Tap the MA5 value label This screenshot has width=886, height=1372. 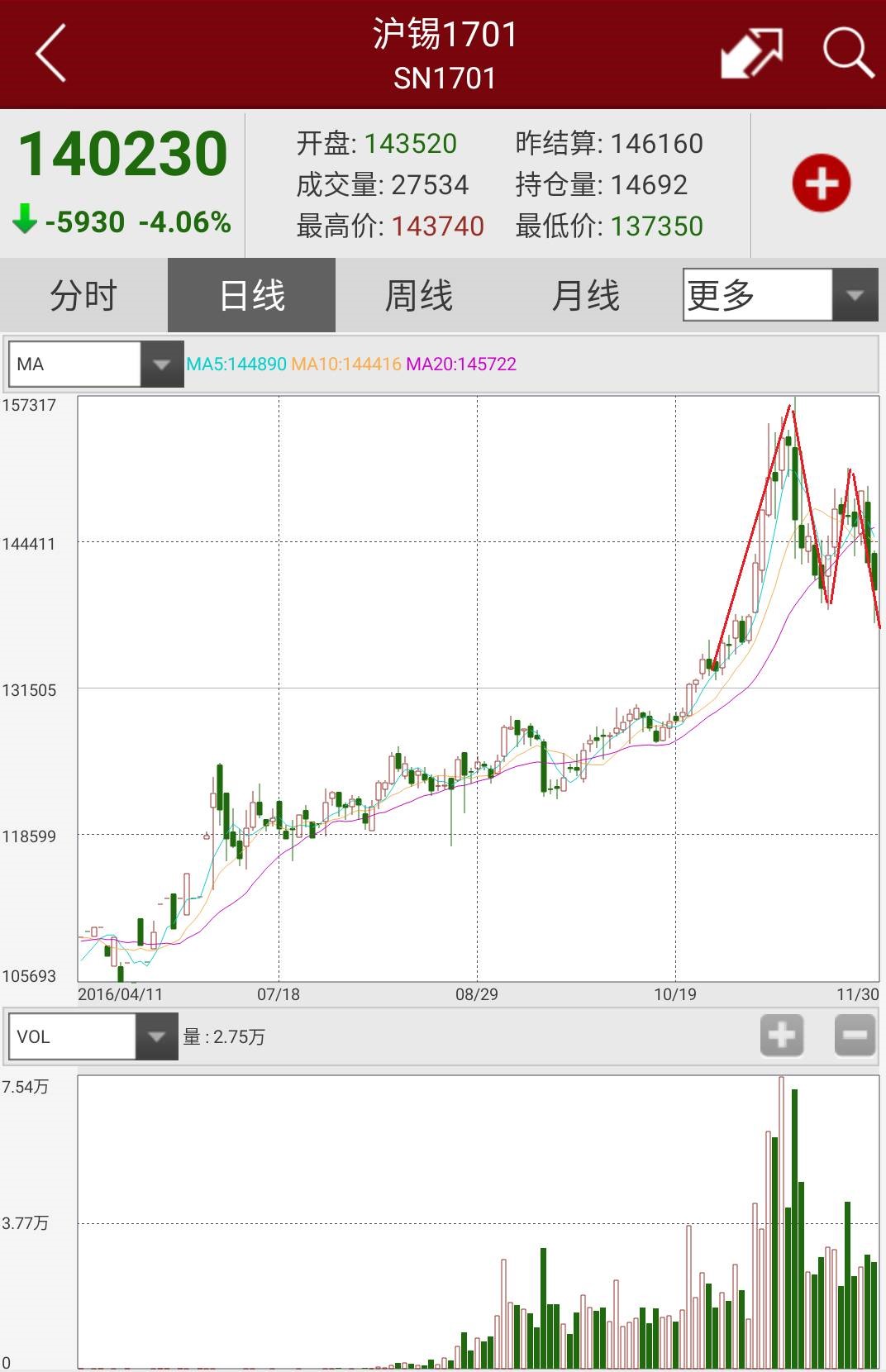coord(236,364)
